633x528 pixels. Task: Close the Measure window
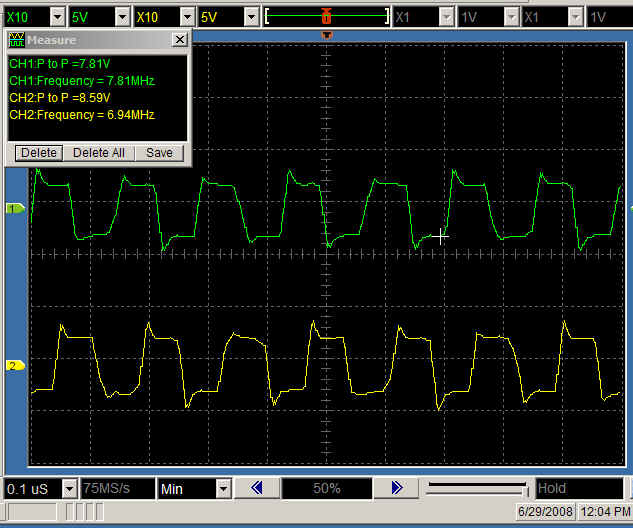[180, 40]
